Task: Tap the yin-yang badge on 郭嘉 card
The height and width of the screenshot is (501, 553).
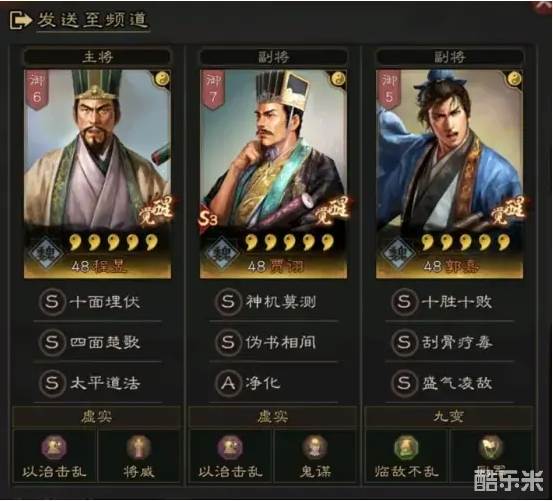Action: (514, 79)
